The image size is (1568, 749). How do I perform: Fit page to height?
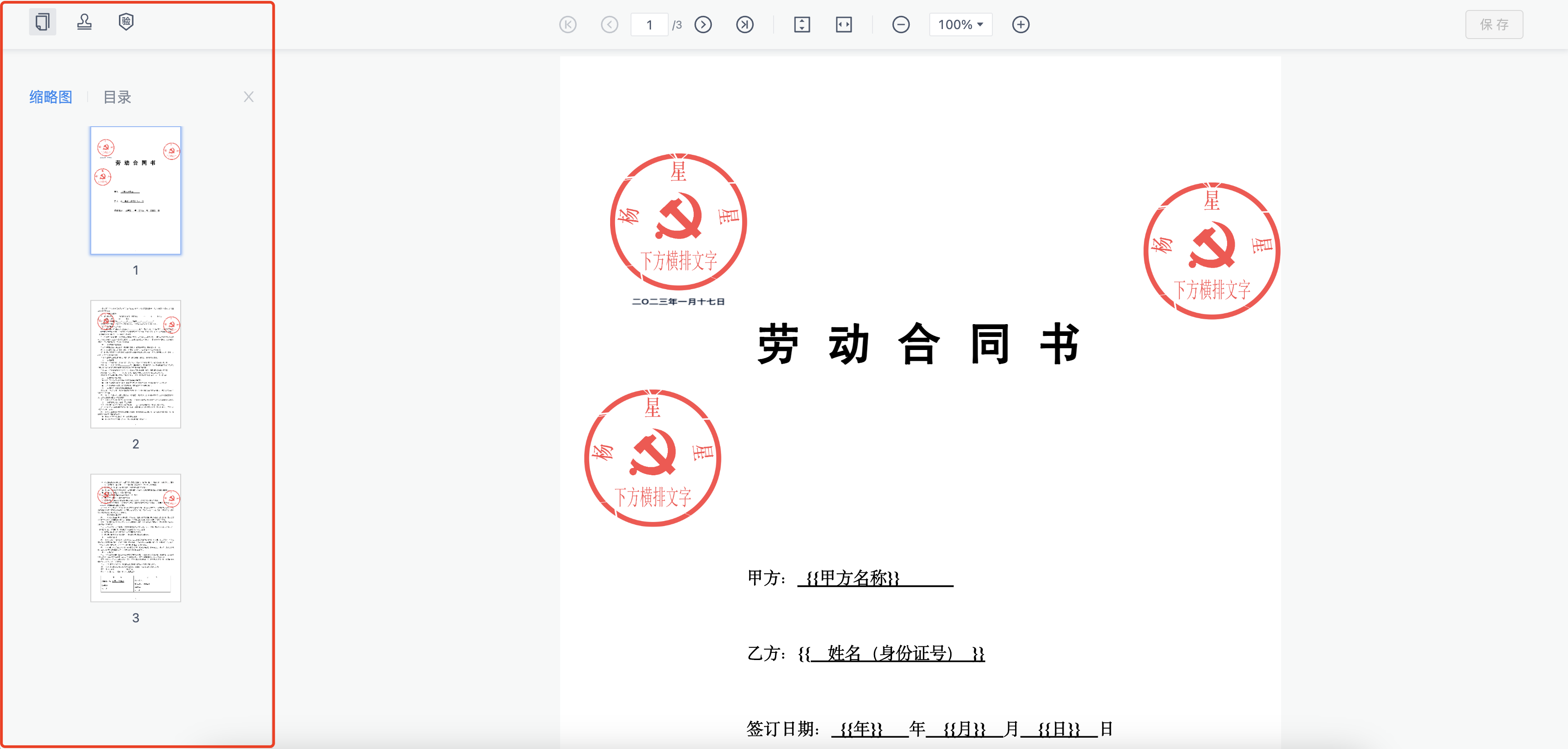pos(802,25)
